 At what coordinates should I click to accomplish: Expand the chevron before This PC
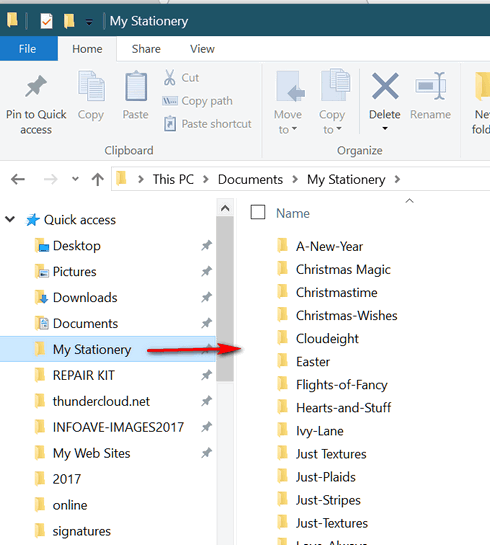tap(141, 179)
